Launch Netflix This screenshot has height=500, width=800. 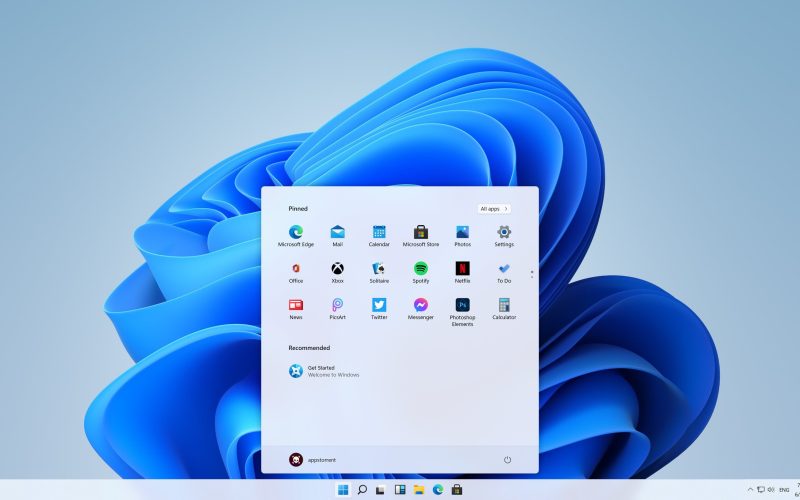[462, 272]
